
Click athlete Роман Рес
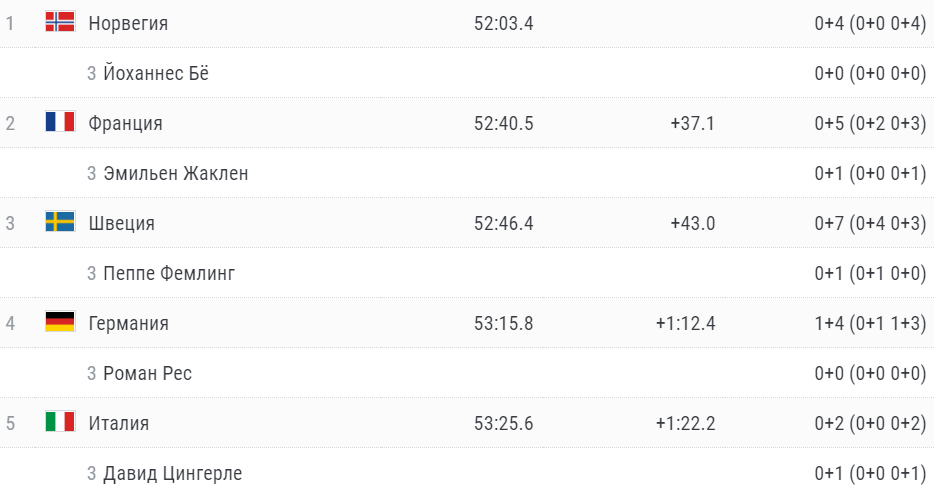tap(147, 373)
